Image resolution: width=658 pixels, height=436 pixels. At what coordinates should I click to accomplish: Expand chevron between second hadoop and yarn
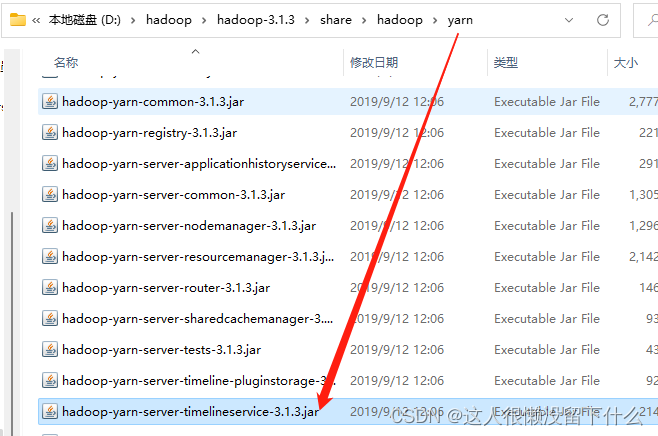pyautogui.click(x=435, y=20)
